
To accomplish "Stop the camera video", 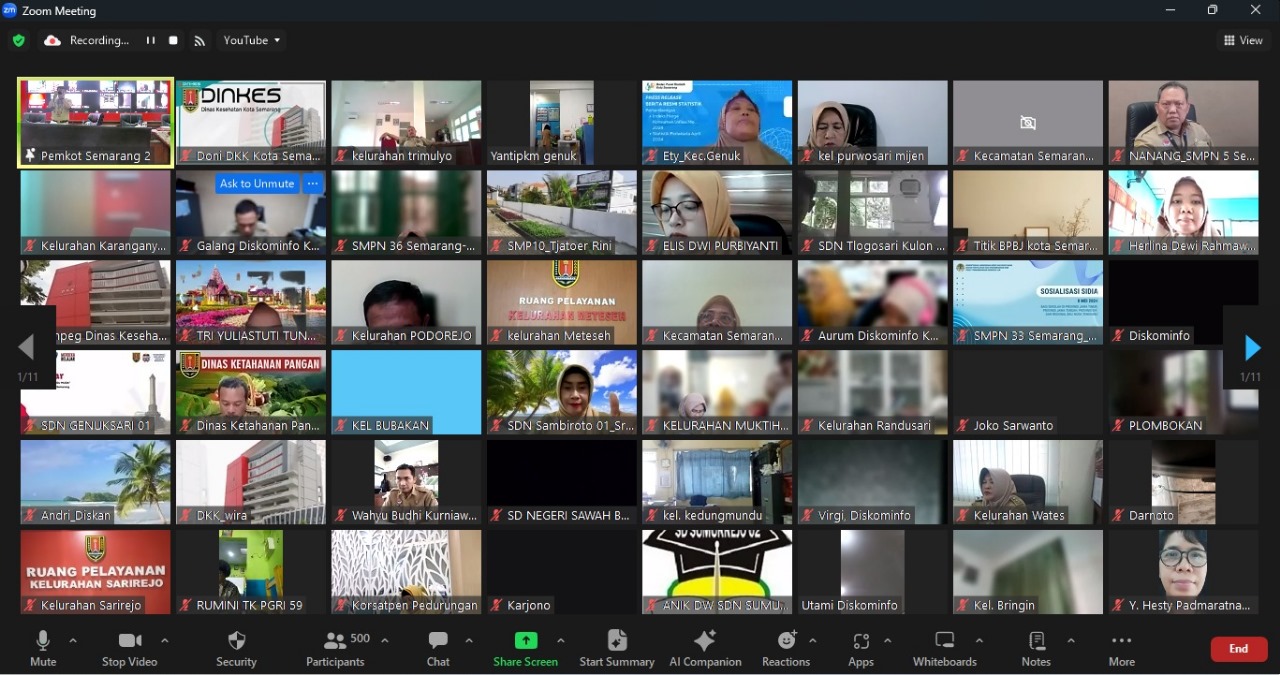I will click(129, 648).
